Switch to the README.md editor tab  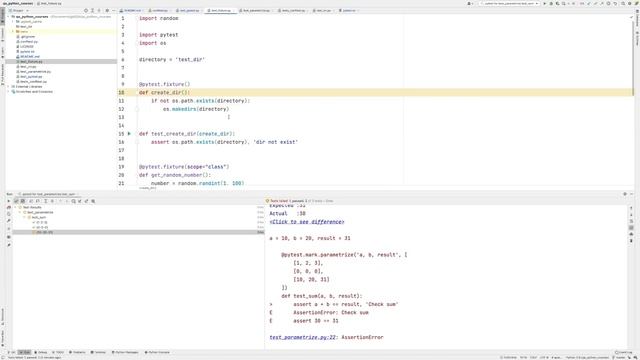131,10
